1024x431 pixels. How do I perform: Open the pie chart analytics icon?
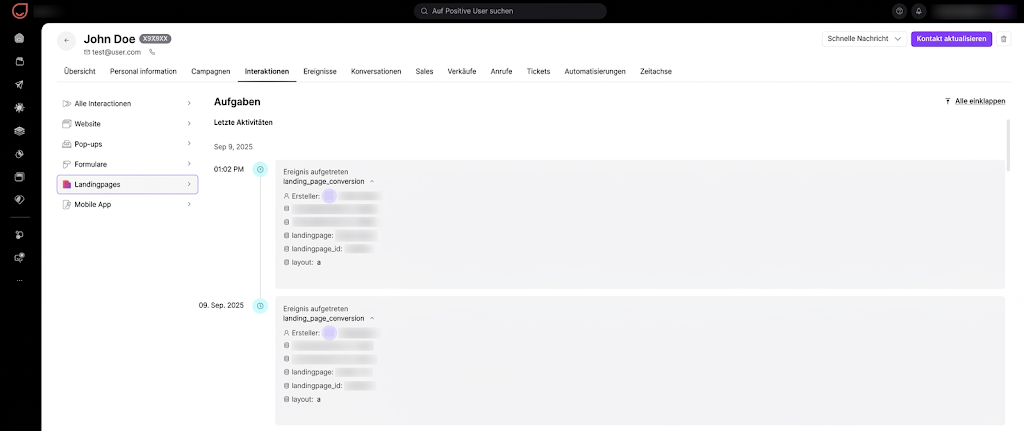20,154
